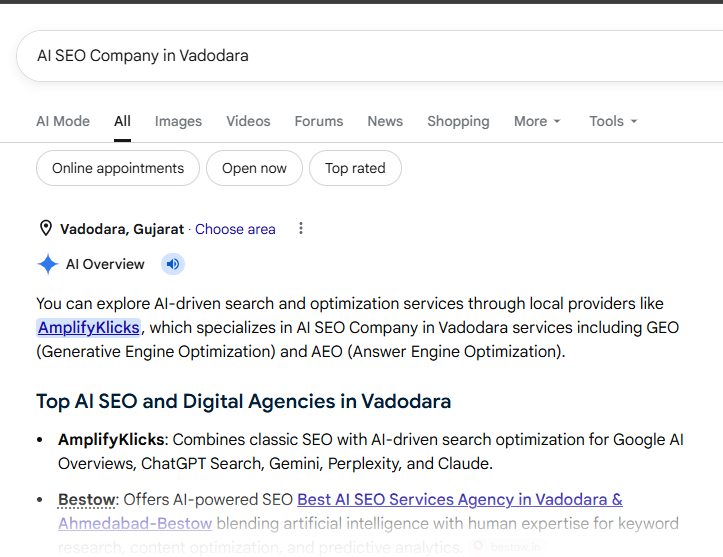The image size is (723, 557).
Task: Play the AI Overview audio via the speaker icon
Action: (x=173, y=264)
